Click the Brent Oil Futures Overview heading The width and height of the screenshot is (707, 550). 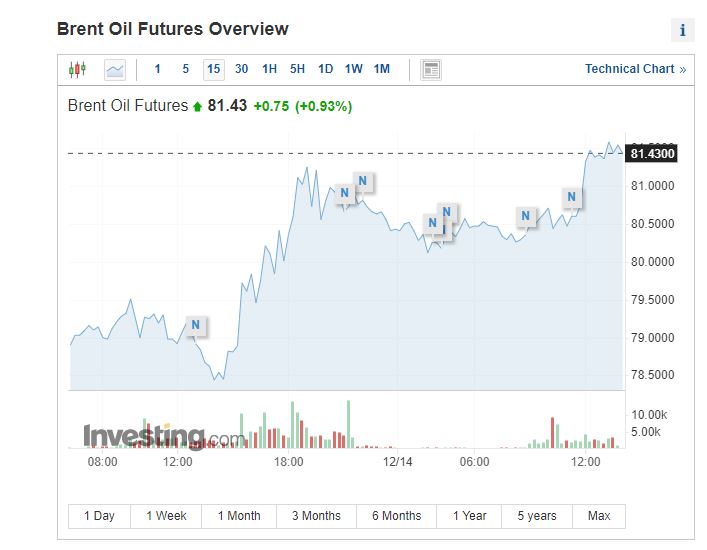tap(172, 29)
